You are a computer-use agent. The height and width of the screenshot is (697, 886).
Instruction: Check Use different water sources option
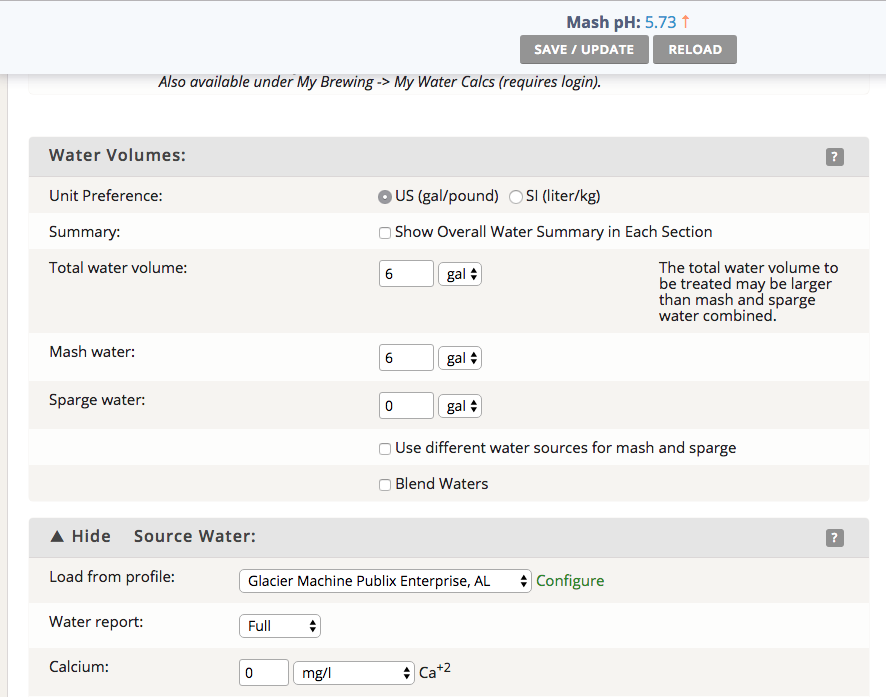click(385, 449)
